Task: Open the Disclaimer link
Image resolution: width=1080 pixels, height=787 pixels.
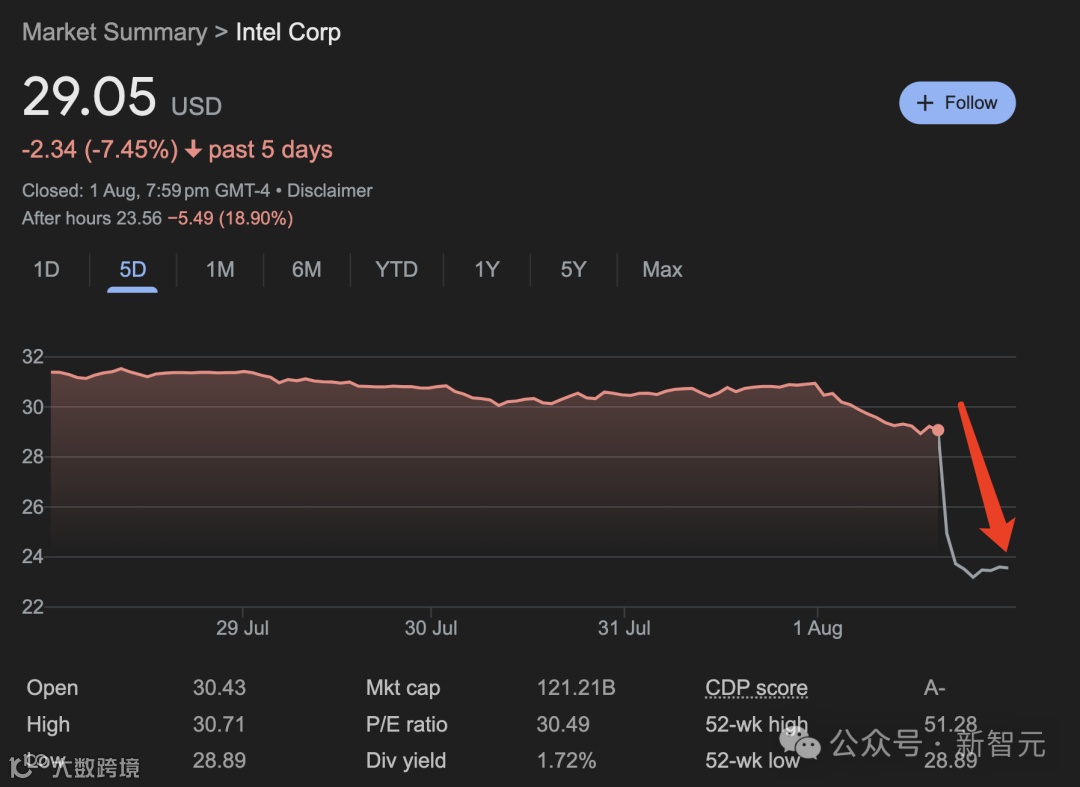Action: click(330, 190)
